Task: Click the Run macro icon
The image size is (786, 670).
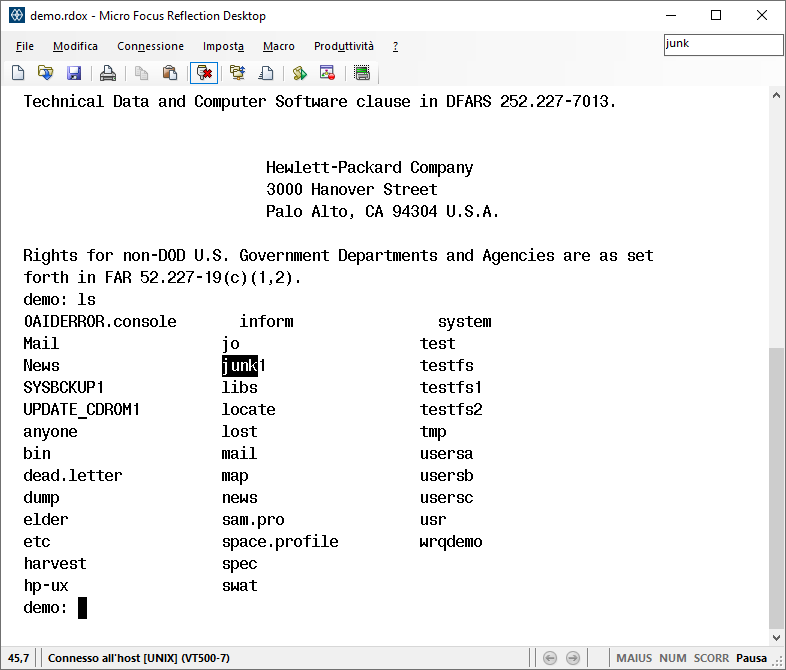Action: (x=299, y=73)
